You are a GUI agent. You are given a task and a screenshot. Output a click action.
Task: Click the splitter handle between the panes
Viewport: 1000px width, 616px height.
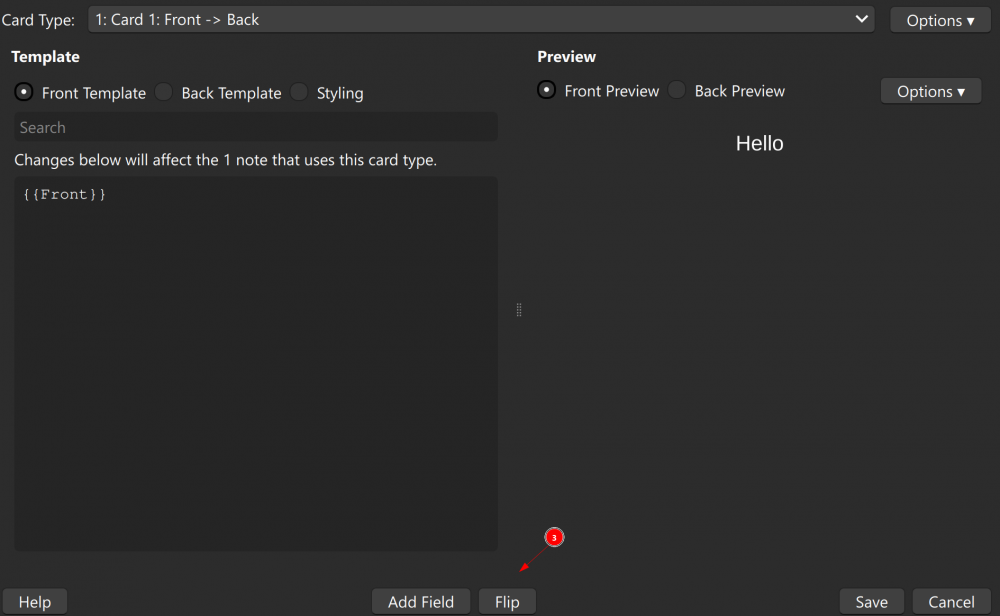(x=519, y=310)
